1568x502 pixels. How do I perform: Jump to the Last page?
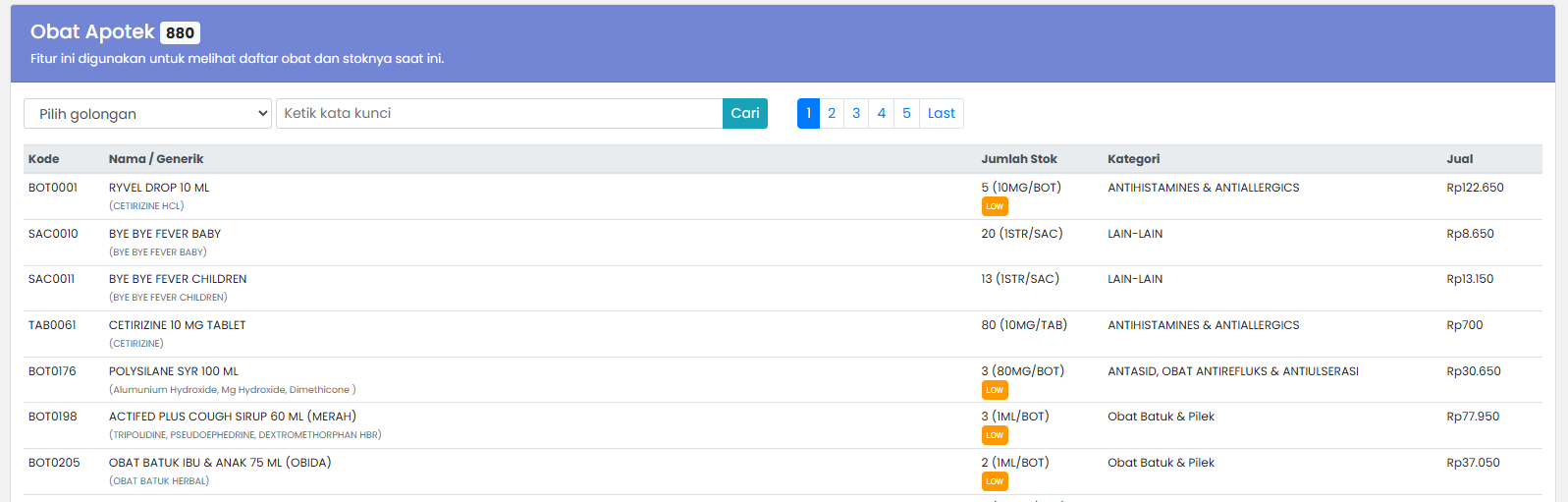pyautogui.click(x=941, y=114)
